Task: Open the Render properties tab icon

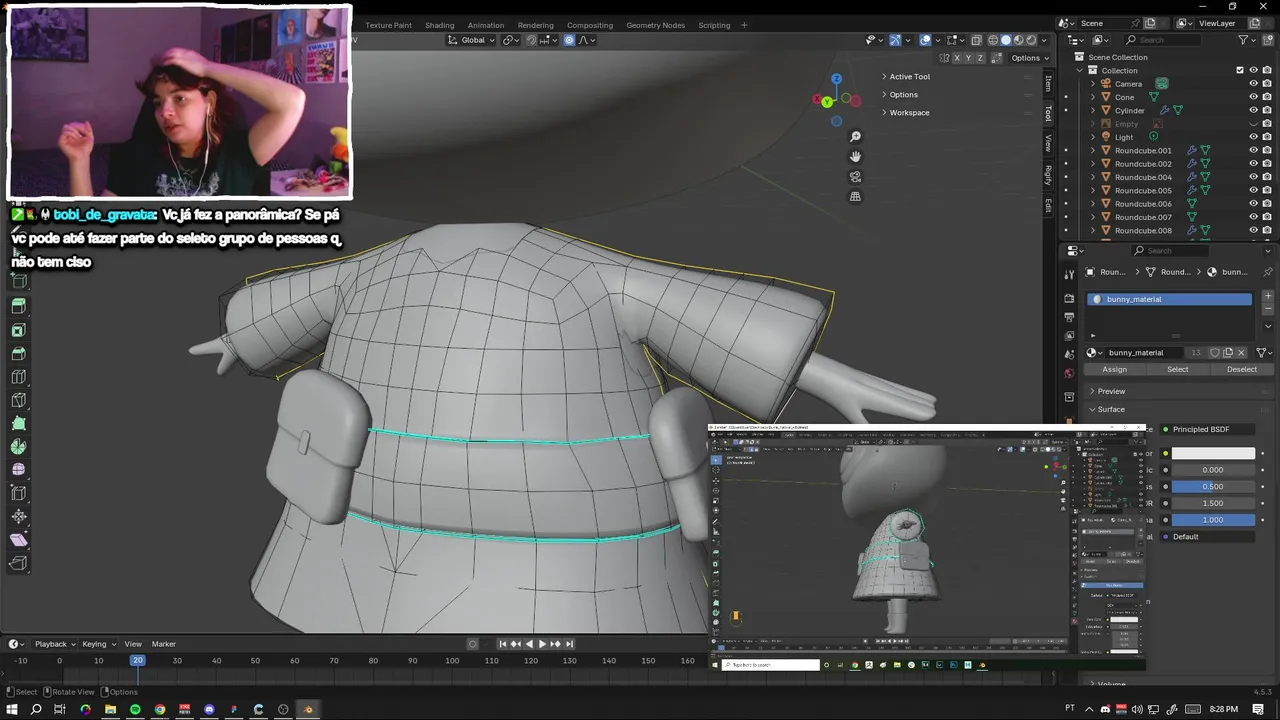Action: coord(1069,298)
